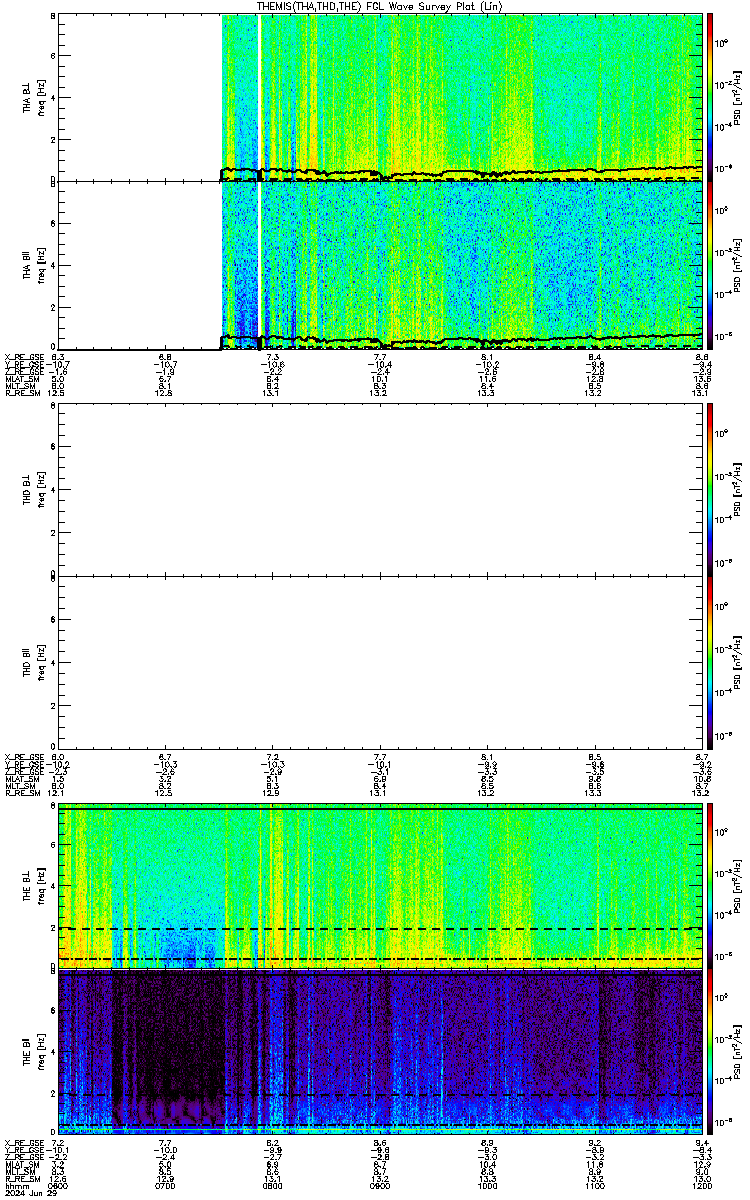The width and height of the screenshot is (750, 1200).
Task: Click the THE B-perpendicular freq [Hz] axis label
Action: point(41,886)
